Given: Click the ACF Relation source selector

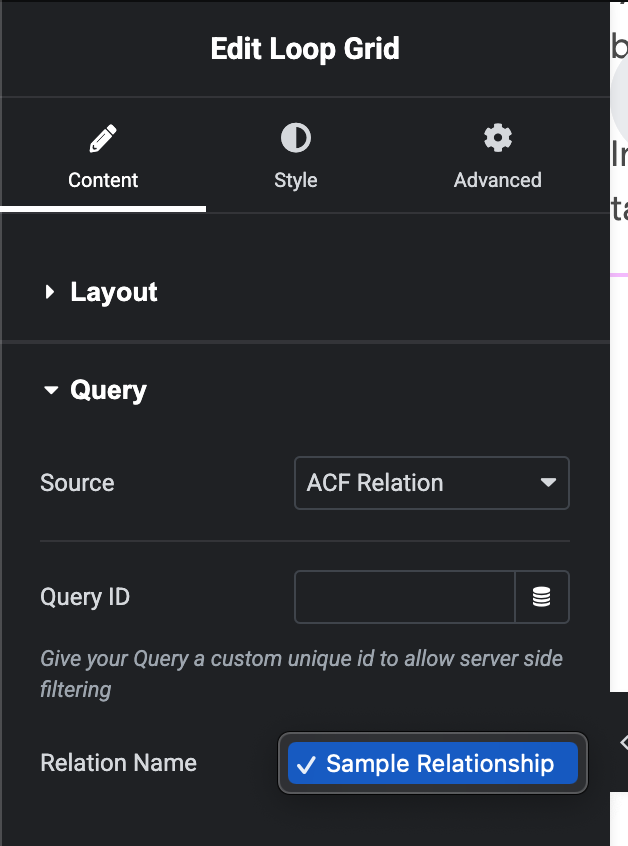Looking at the screenshot, I should point(431,483).
